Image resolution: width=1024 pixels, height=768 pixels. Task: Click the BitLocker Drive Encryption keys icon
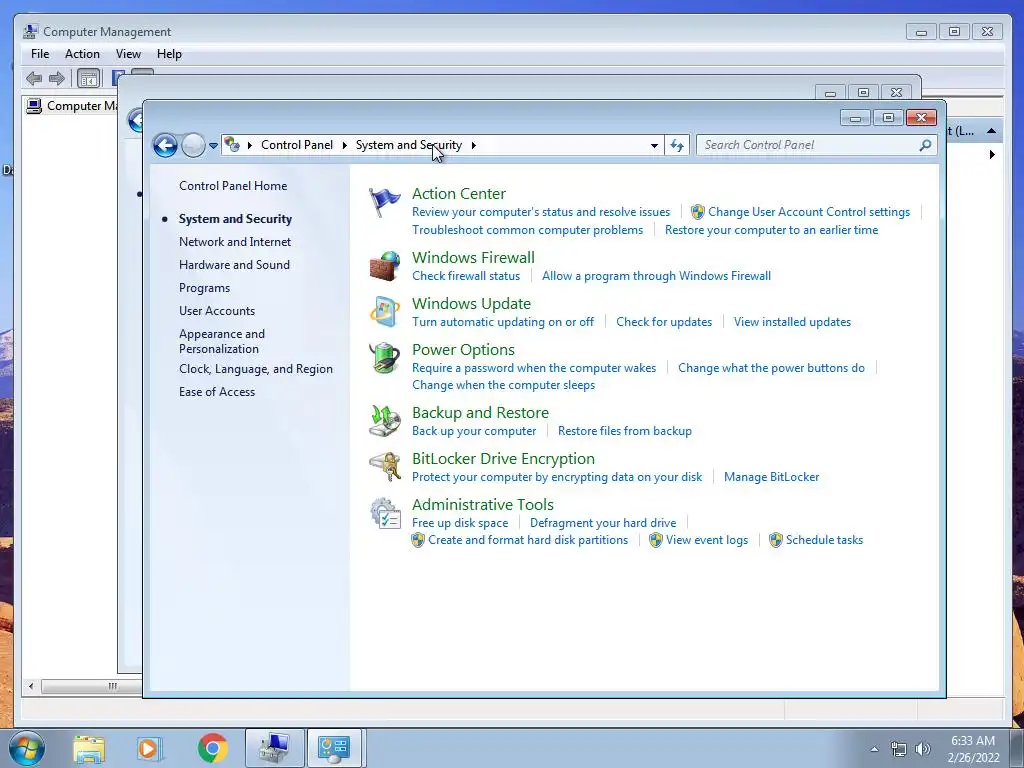point(385,467)
